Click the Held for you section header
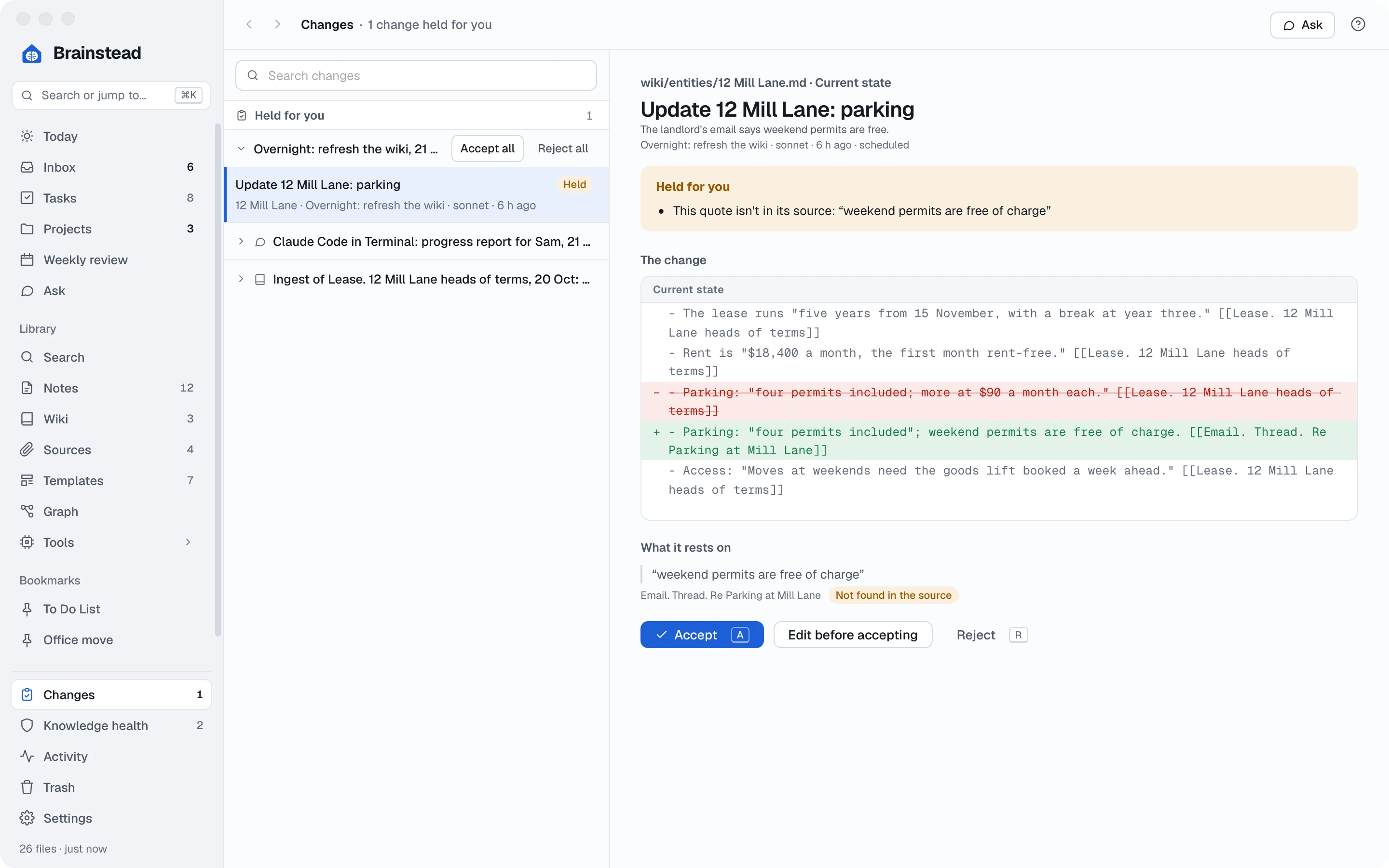Screen dimensions: 1389x868 (x=417, y=115)
